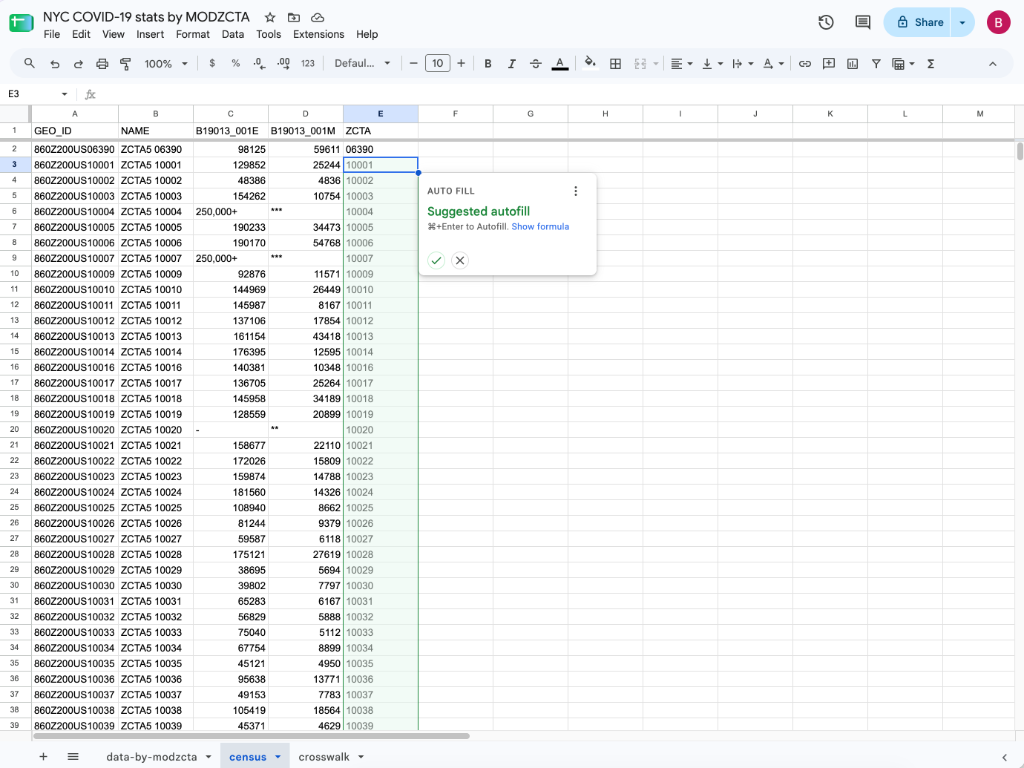The height and width of the screenshot is (768, 1024).
Task: Open vertical align dropdown
Action: (x=712, y=63)
